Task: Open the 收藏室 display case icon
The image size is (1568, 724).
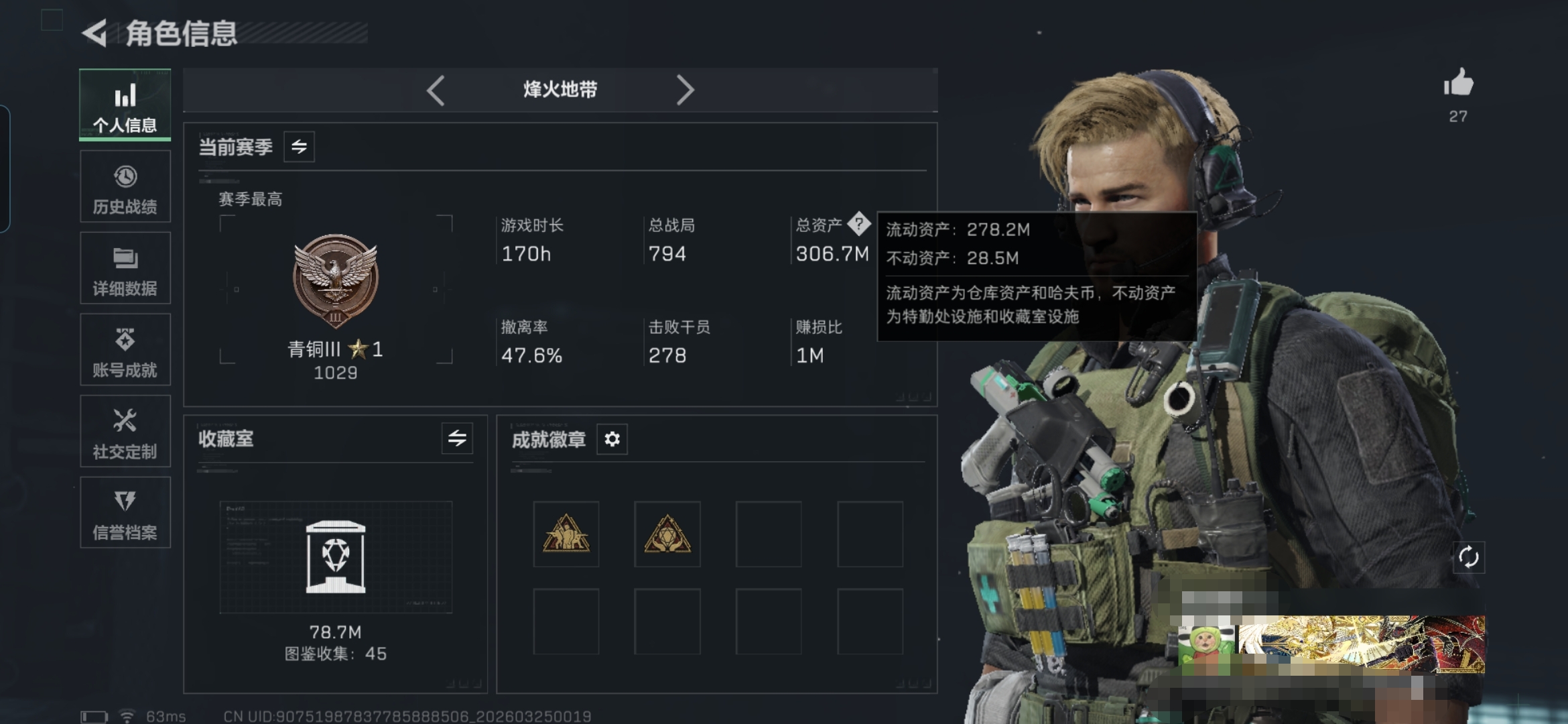Action: (x=336, y=557)
